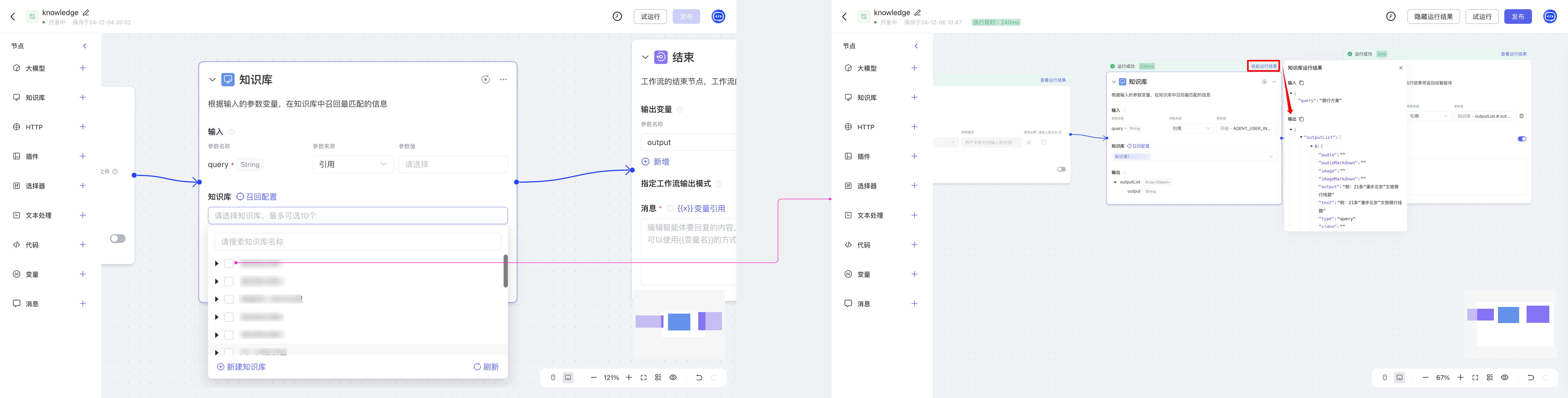Collapse the 结束 node header chevron
The image size is (1568, 398).
tap(645, 57)
